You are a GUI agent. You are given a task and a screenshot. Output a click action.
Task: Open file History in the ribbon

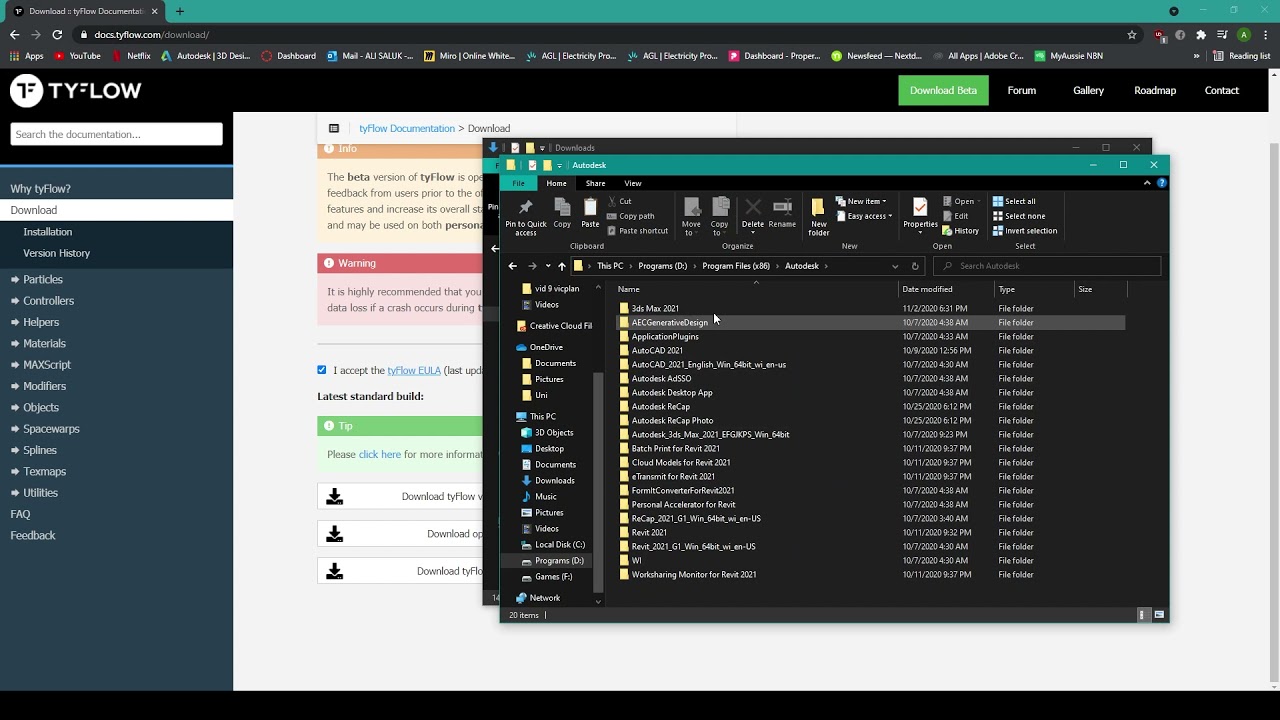click(x=961, y=231)
